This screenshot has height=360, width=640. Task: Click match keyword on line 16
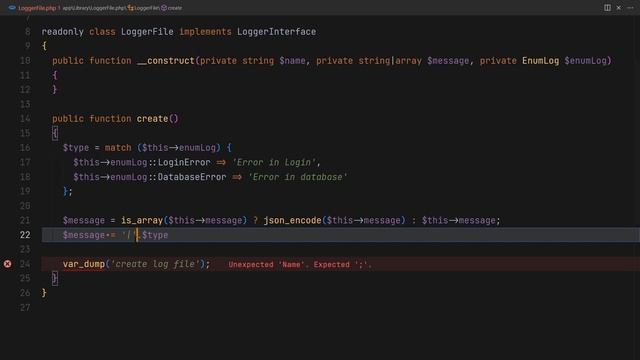[x=118, y=148]
